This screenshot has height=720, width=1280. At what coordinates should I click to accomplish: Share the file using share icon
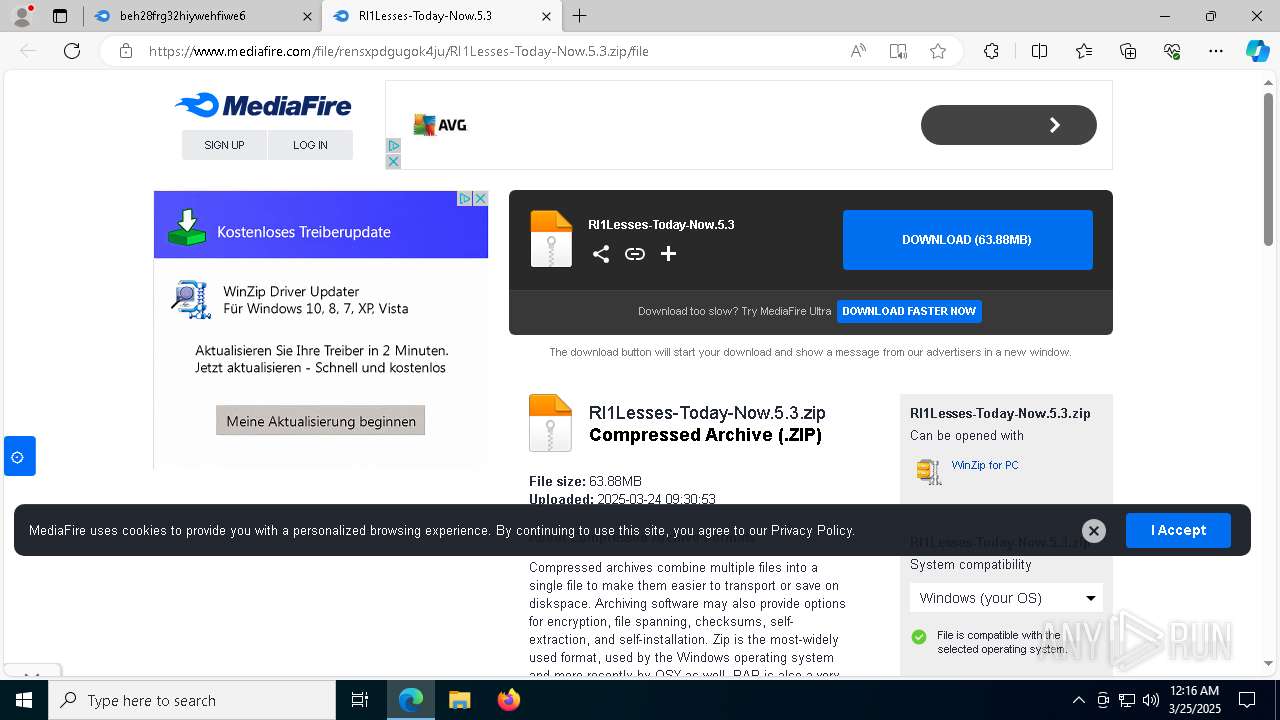coord(601,254)
